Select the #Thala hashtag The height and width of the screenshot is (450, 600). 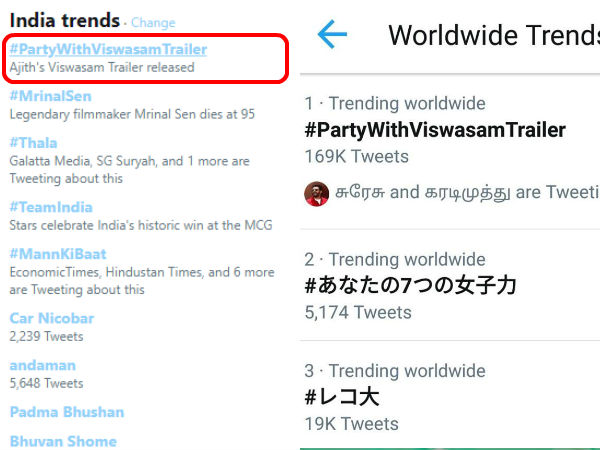pos(34,143)
